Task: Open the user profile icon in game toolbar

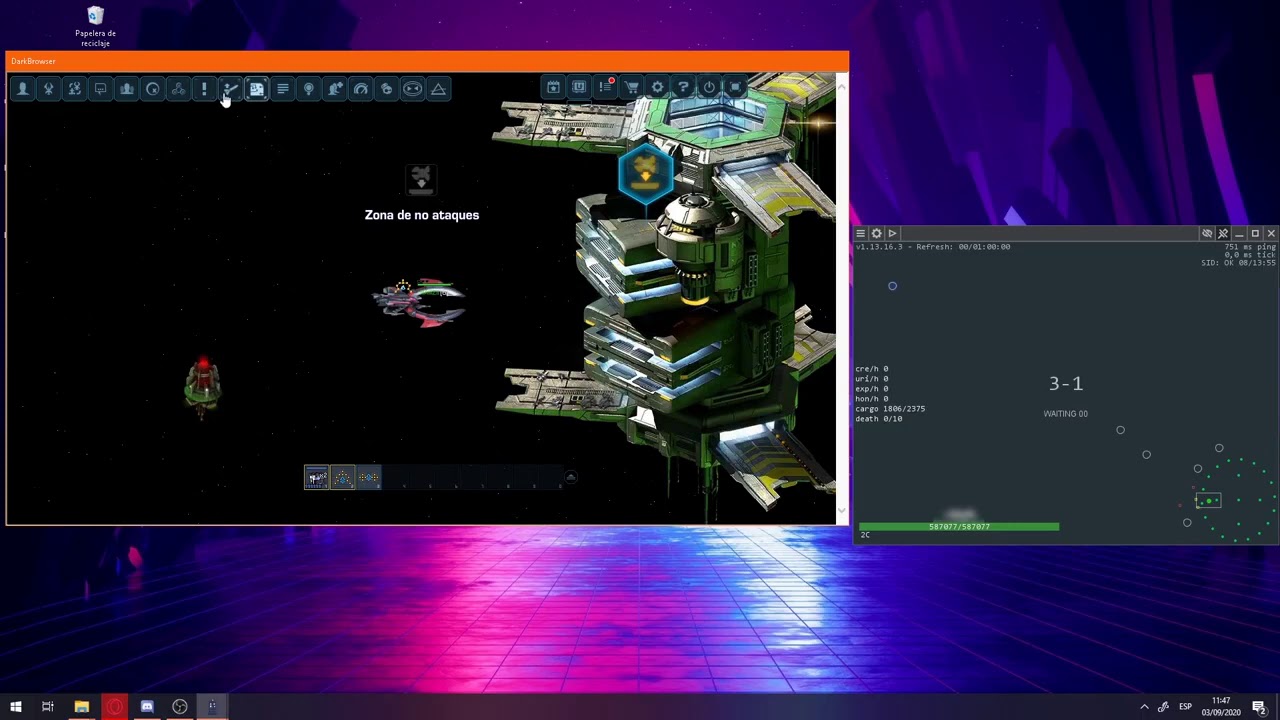Action: 22,89
